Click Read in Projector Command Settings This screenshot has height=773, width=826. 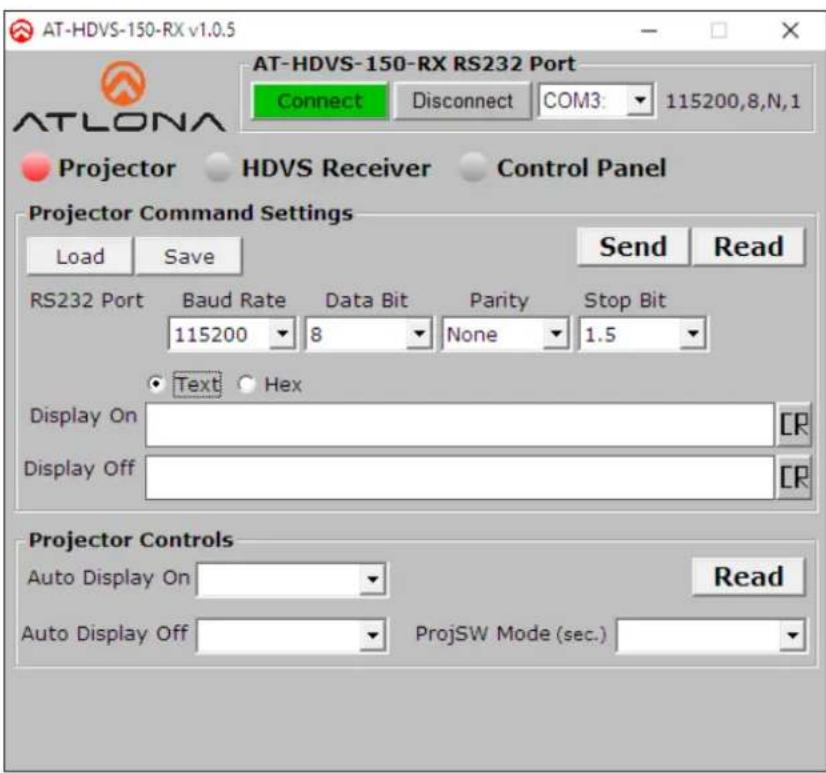point(748,247)
